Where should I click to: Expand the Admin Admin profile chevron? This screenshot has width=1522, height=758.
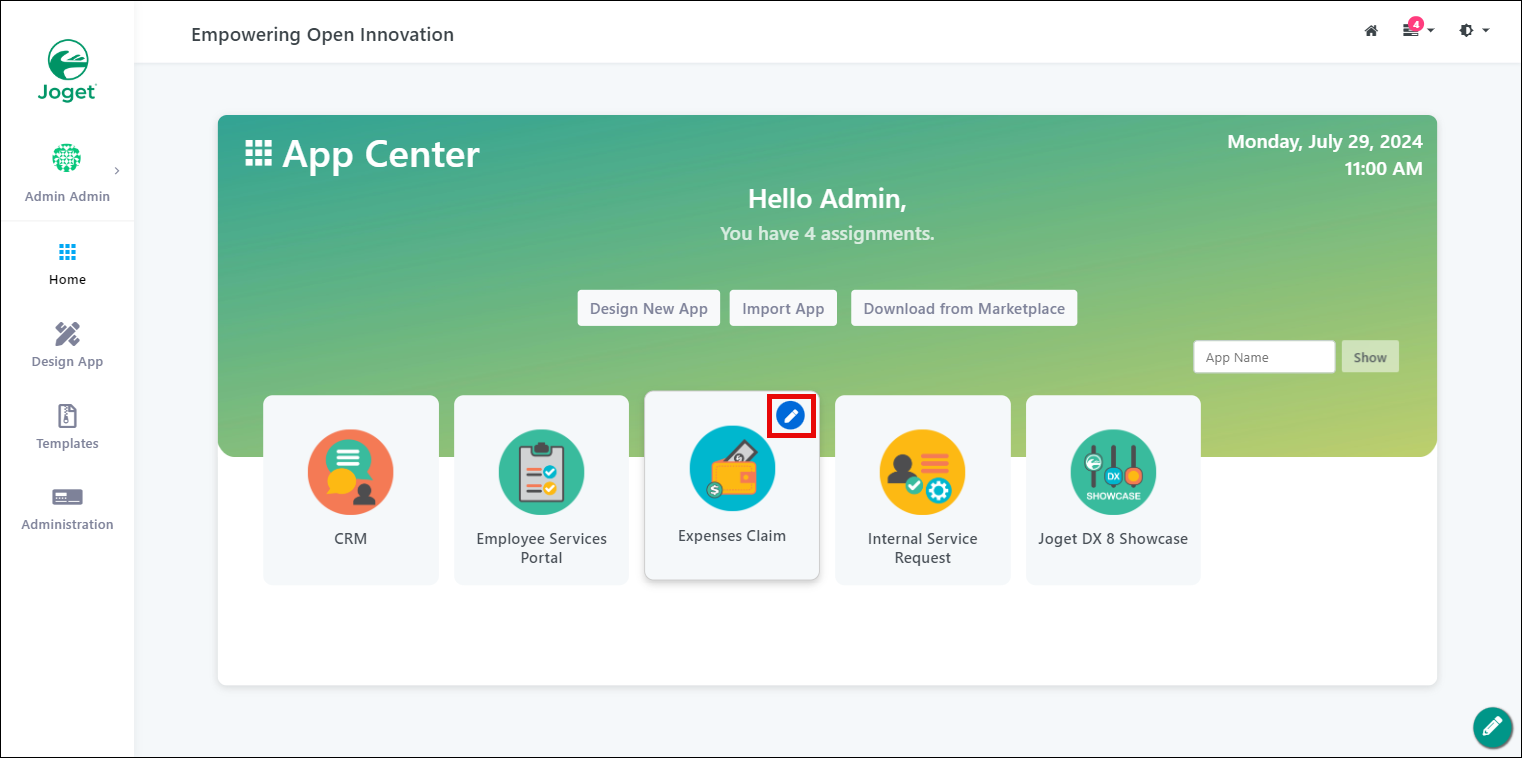[117, 171]
